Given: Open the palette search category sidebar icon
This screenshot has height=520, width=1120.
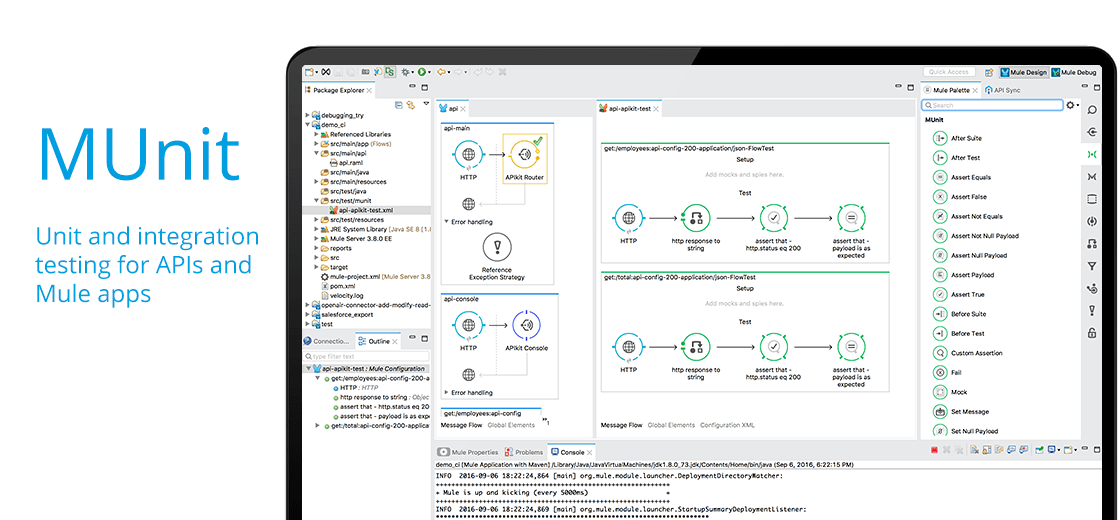Looking at the screenshot, I should tap(1091, 110).
